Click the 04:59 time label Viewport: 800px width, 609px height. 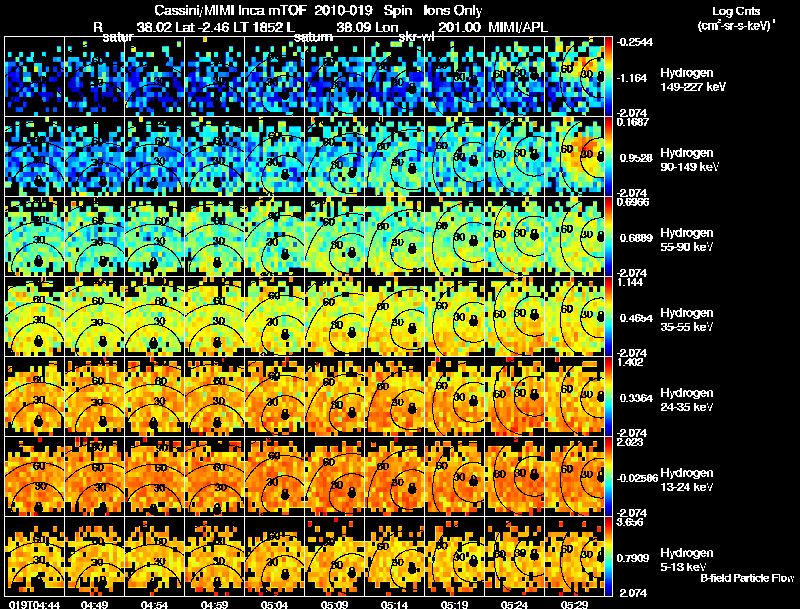(x=214, y=605)
